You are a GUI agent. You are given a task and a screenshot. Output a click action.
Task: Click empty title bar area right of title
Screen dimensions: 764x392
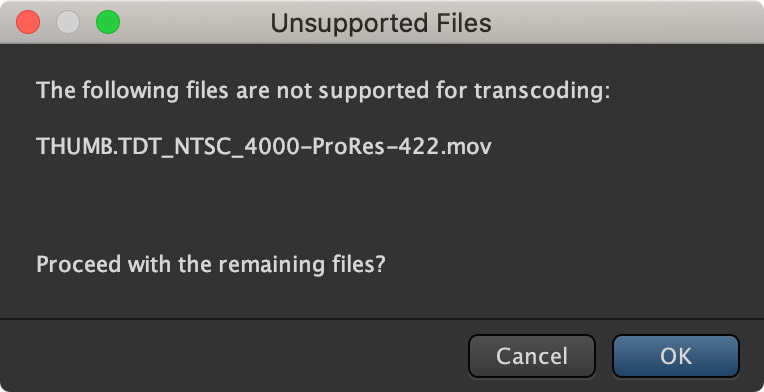(624, 22)
